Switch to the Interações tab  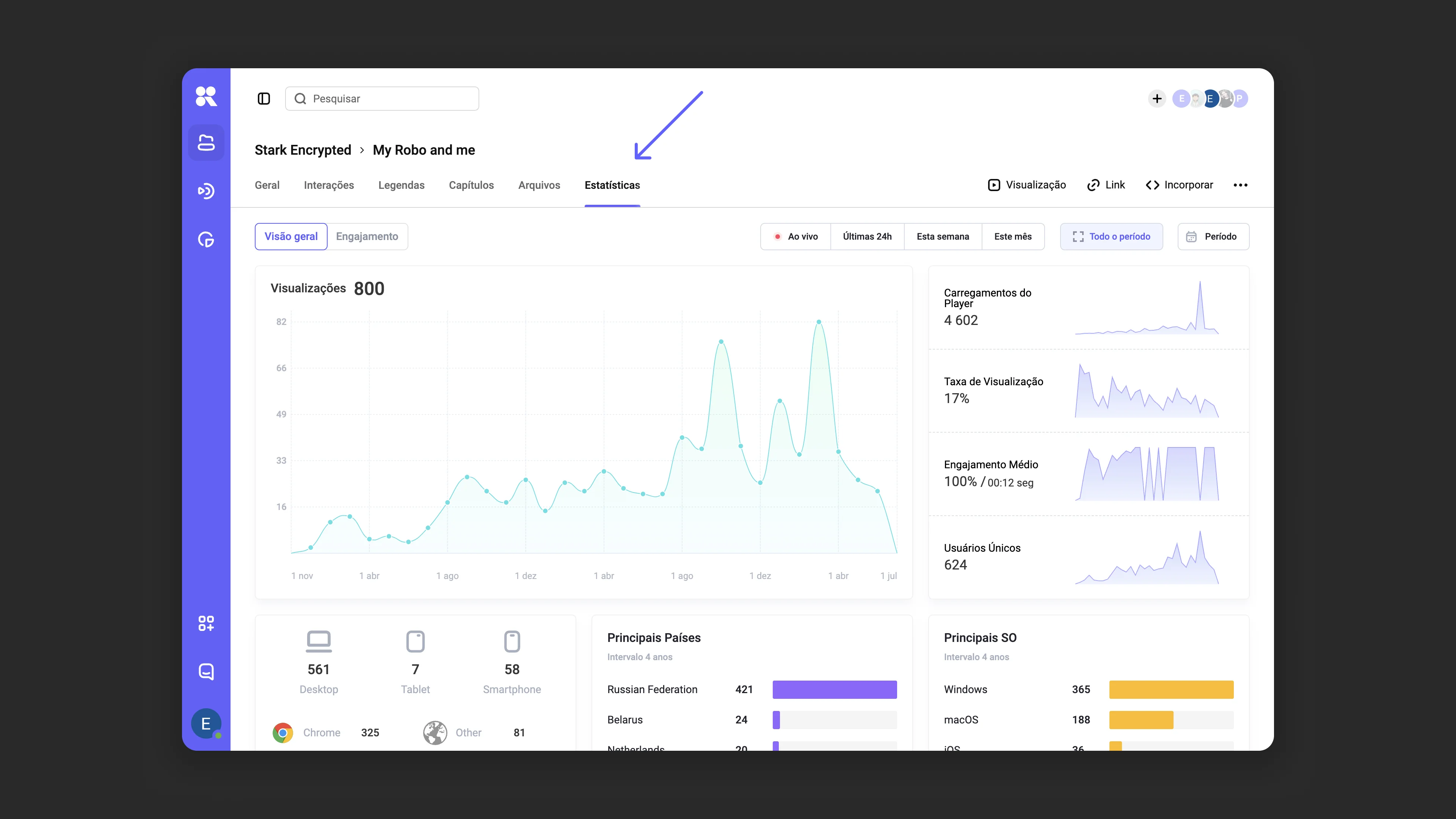329,185
